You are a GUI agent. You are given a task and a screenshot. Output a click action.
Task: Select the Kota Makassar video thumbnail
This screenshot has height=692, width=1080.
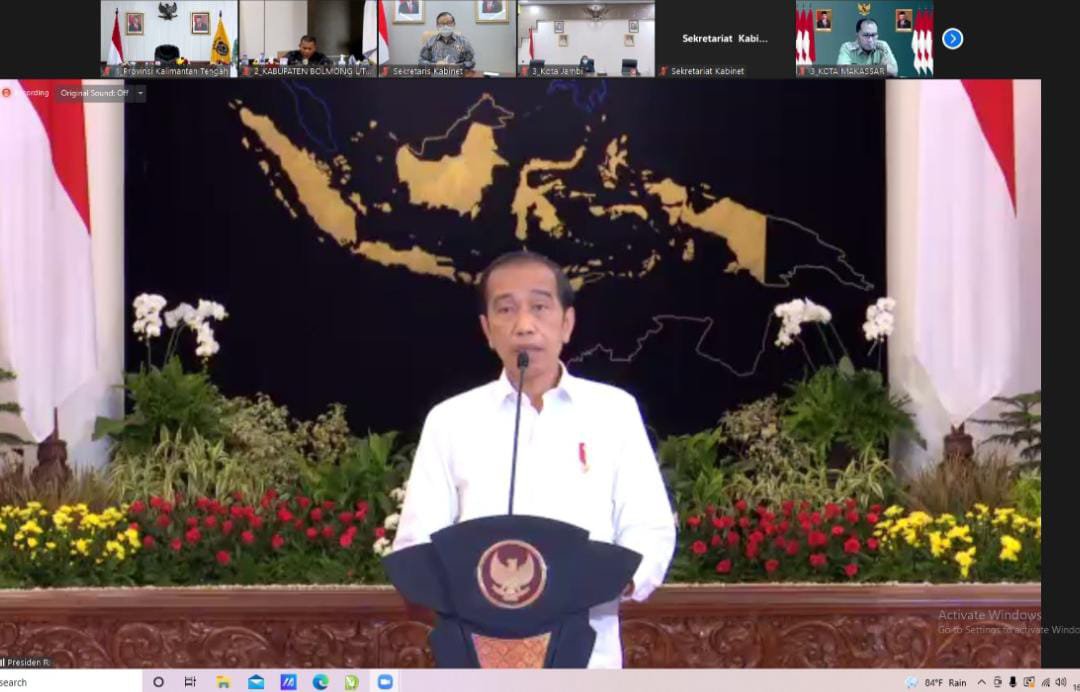tap(864, 38)
